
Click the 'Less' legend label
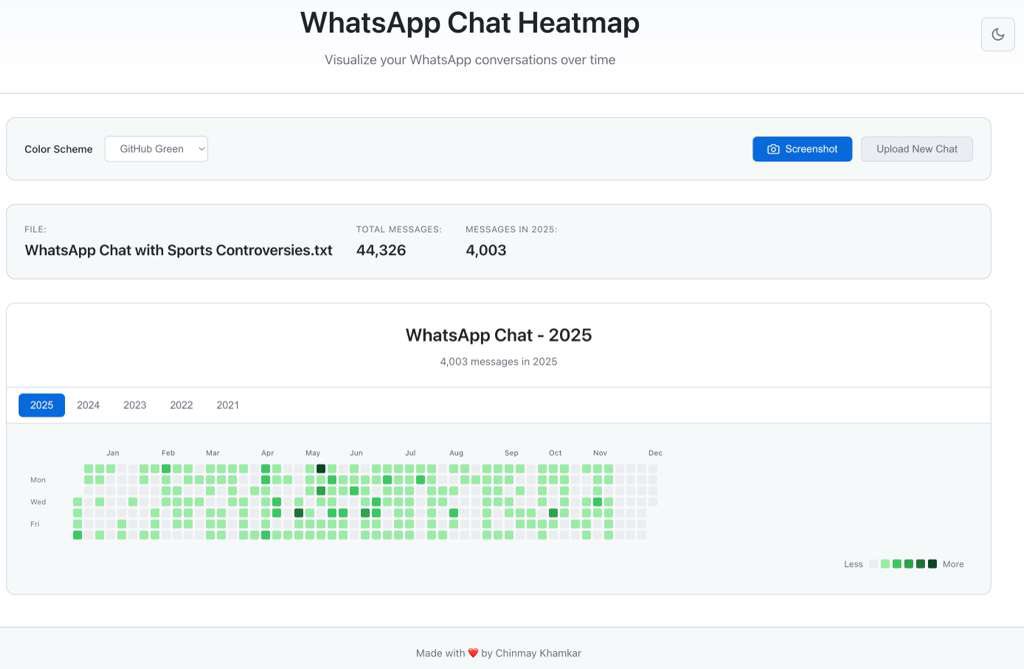853,564
